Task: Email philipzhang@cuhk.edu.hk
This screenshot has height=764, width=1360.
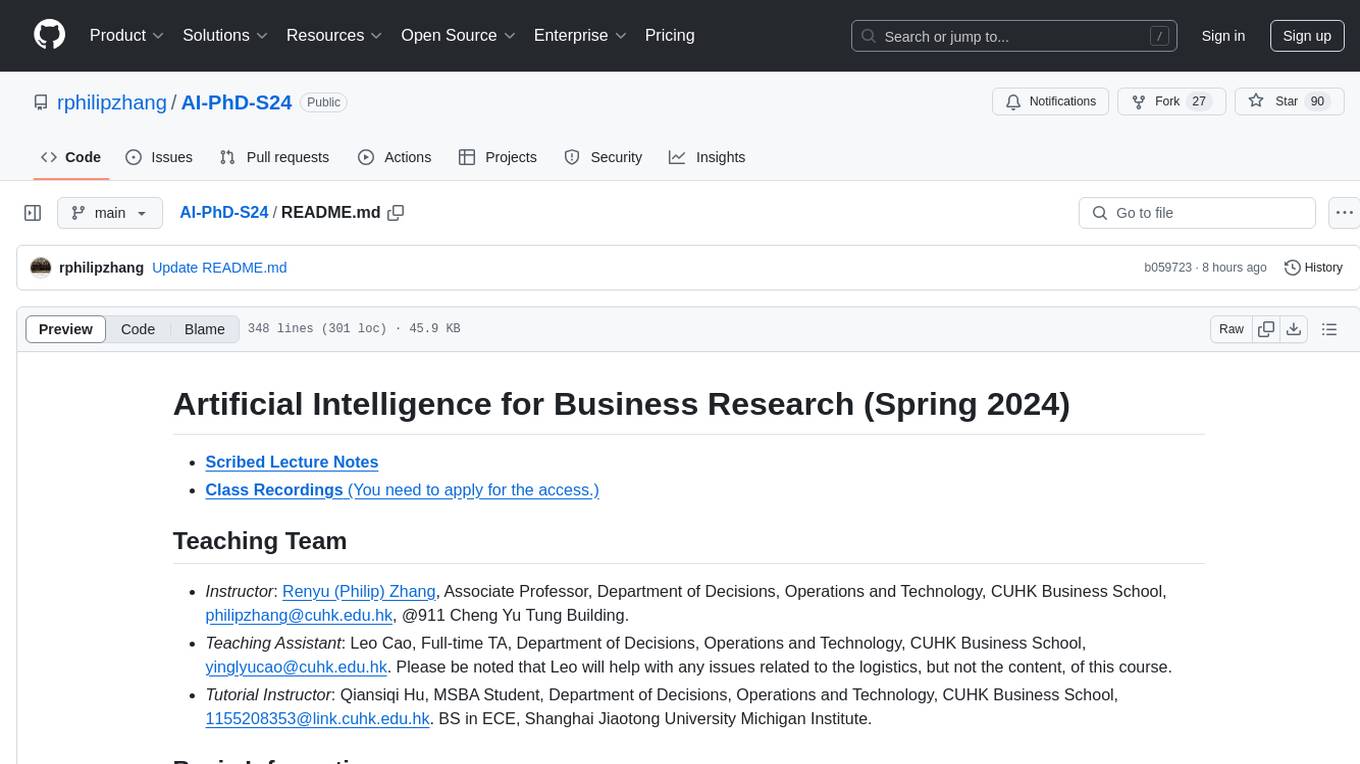Action: [x=299, y=615]
